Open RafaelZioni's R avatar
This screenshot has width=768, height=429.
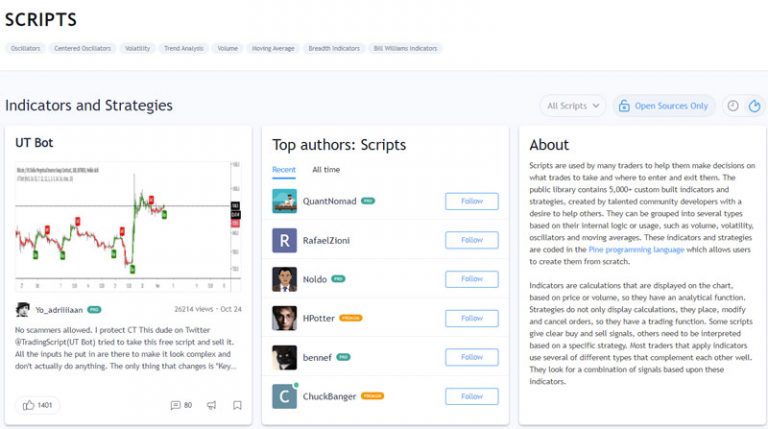[285, 240]
